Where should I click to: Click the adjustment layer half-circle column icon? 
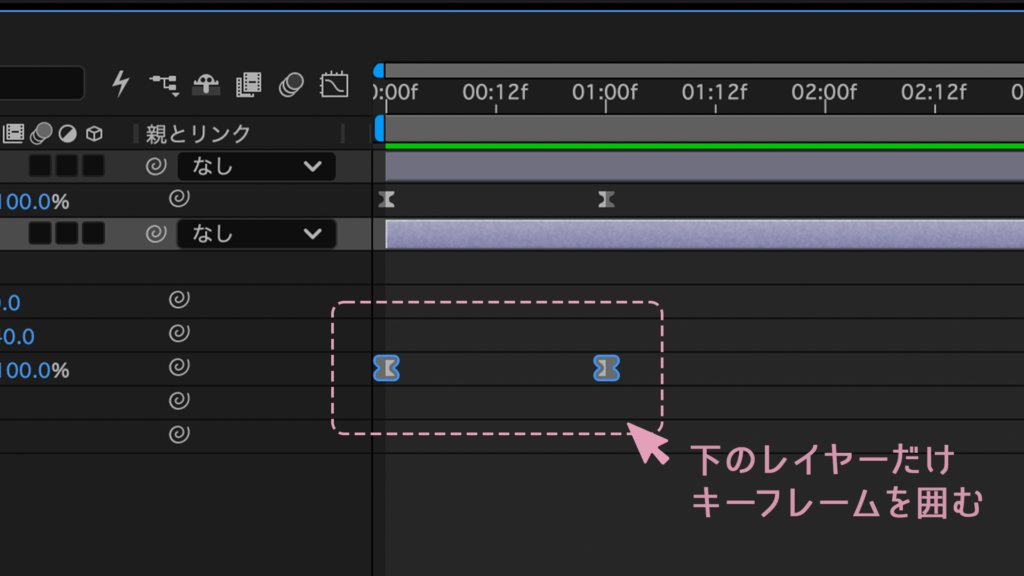[x=67, y=134]
